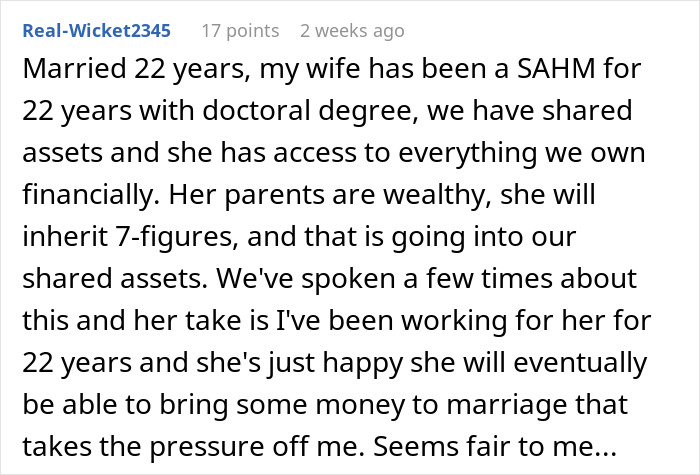
Task: Click the 17 points score
Action: pos(238,30)
